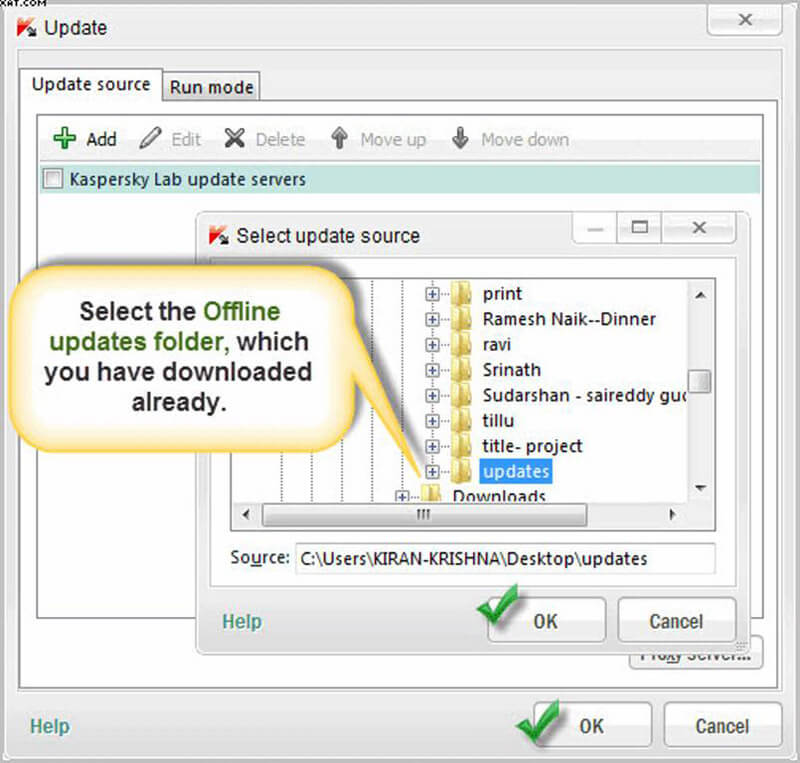800x763 pixels.
Task: Select the Srinath folder name
Action: (512, 370)
